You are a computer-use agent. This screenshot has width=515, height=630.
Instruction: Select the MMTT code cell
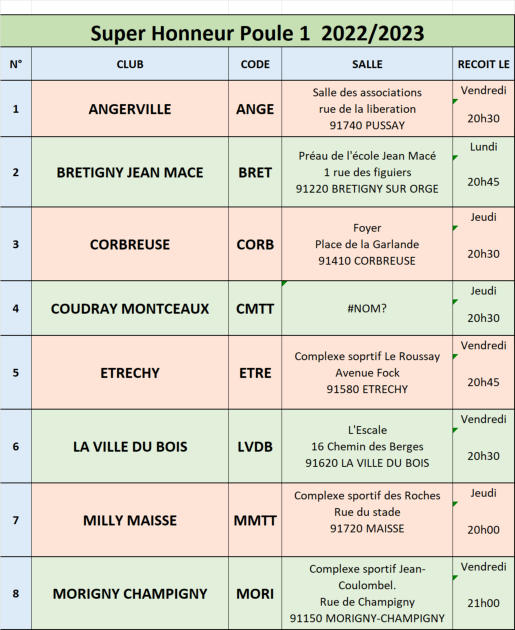(x=255, y=520)
